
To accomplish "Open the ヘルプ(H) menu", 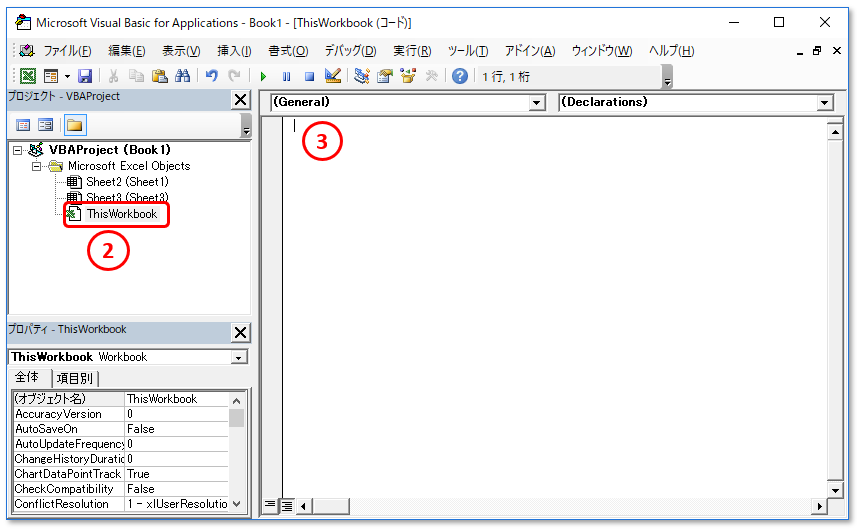I will point(672,51).
